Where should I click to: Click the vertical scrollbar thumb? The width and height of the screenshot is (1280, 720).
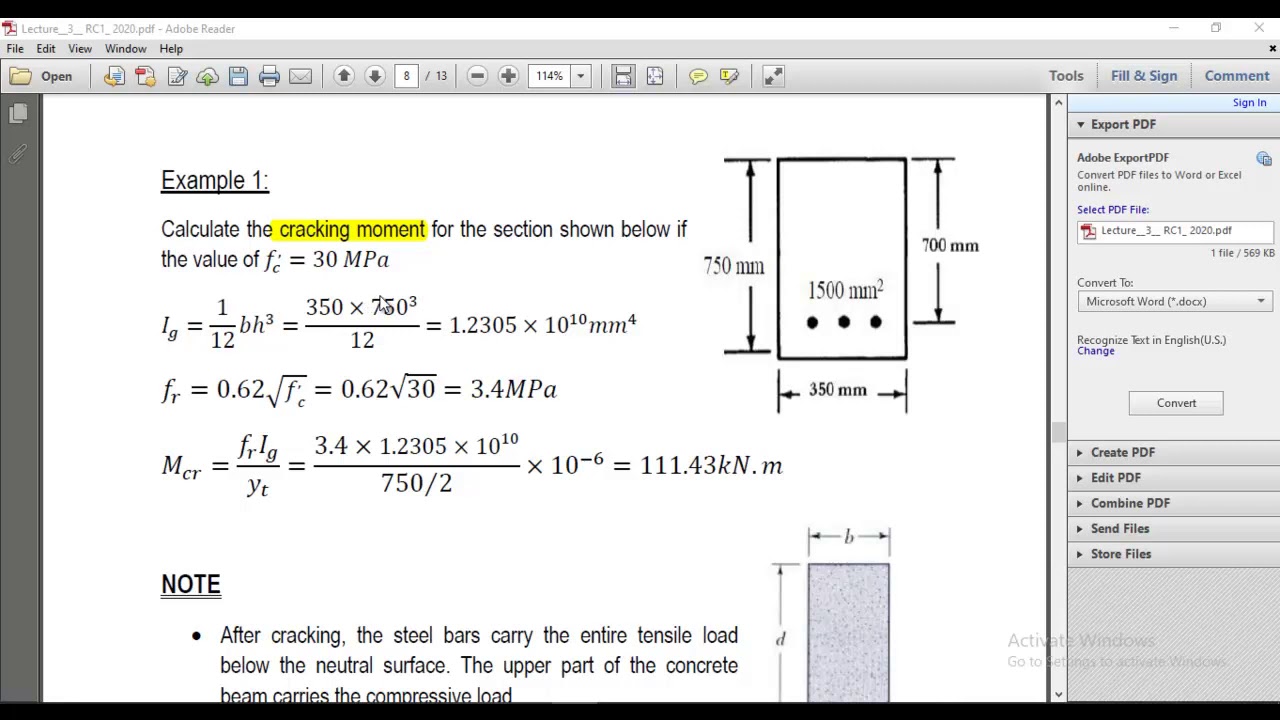coord(1058,432)
